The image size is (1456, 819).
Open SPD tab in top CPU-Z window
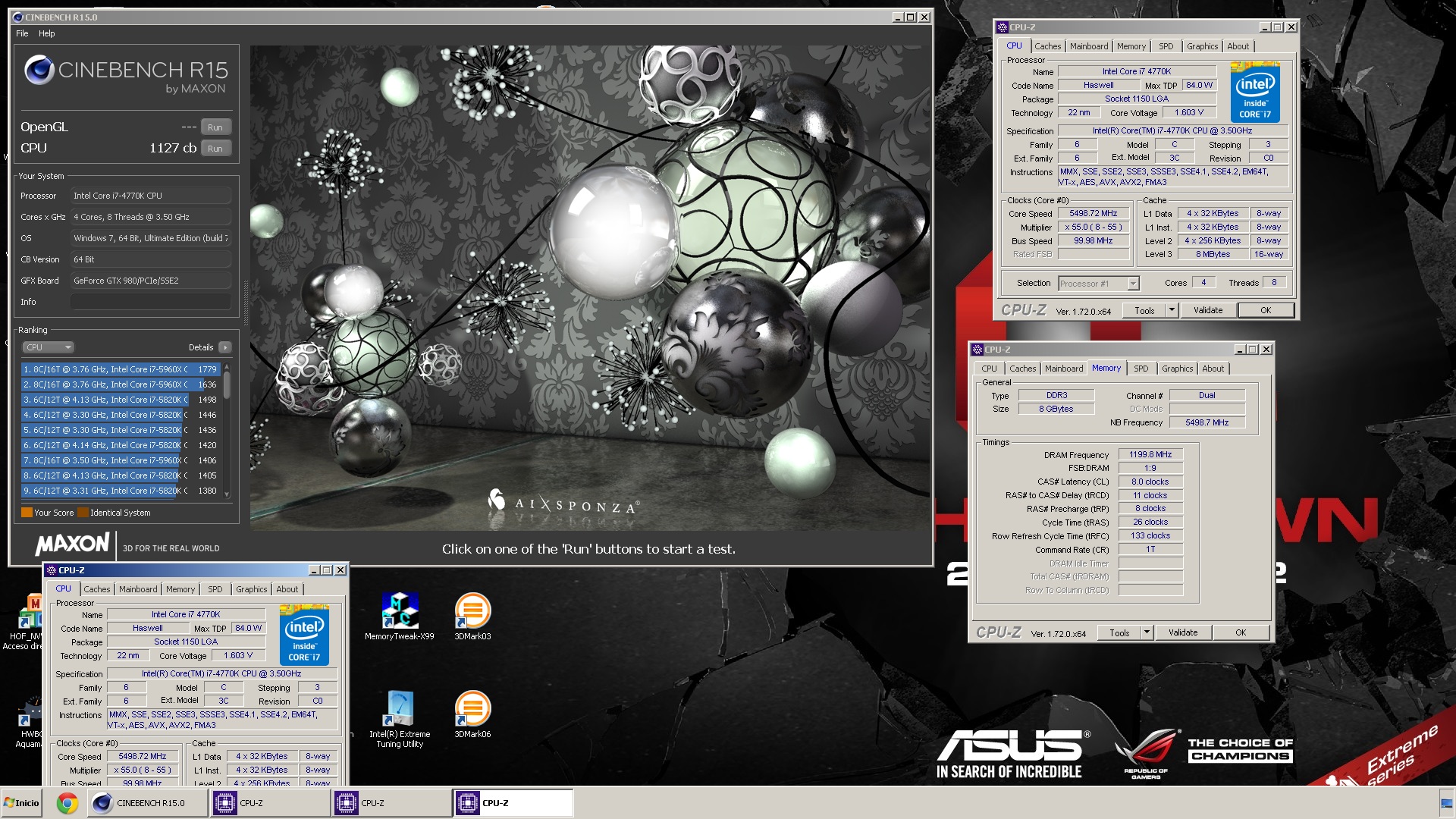[1166, 46]
